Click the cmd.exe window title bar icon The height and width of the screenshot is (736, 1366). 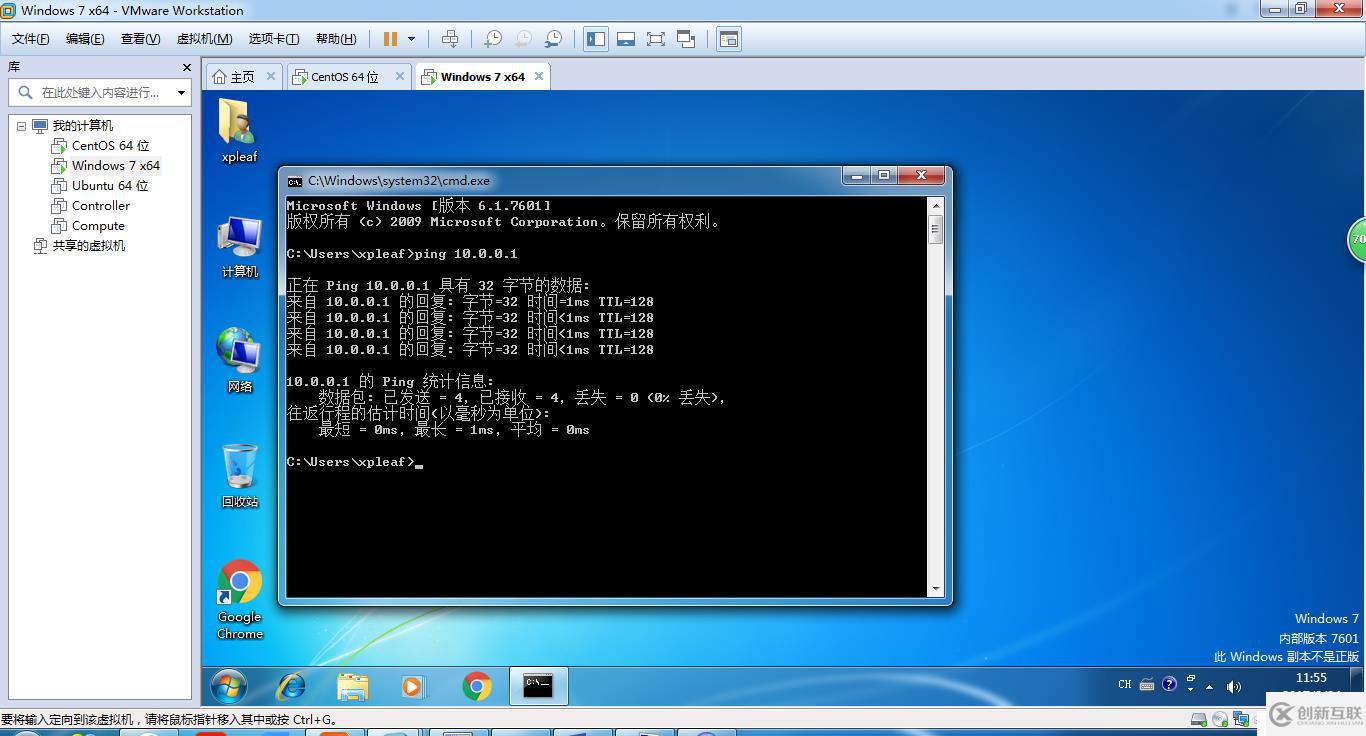click(x=295, y=181)
